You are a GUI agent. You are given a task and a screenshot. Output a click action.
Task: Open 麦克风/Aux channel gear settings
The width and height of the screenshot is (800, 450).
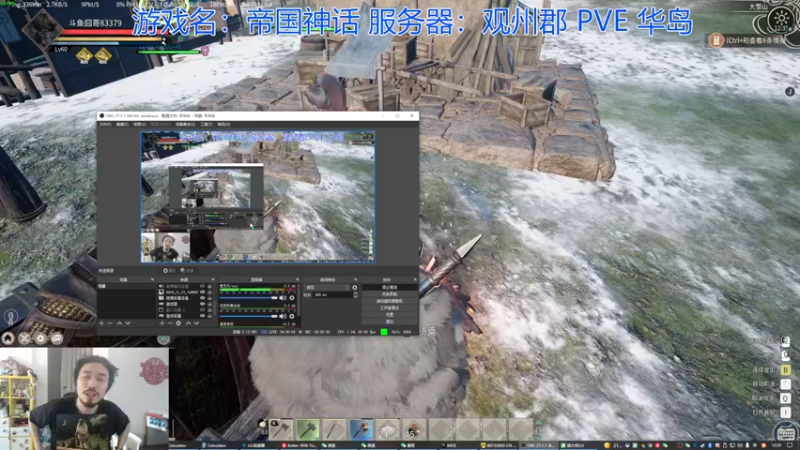292,297
